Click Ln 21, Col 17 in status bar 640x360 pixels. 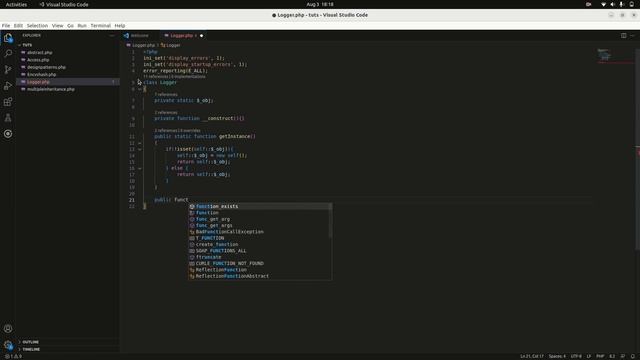click(x=532, y=356)
